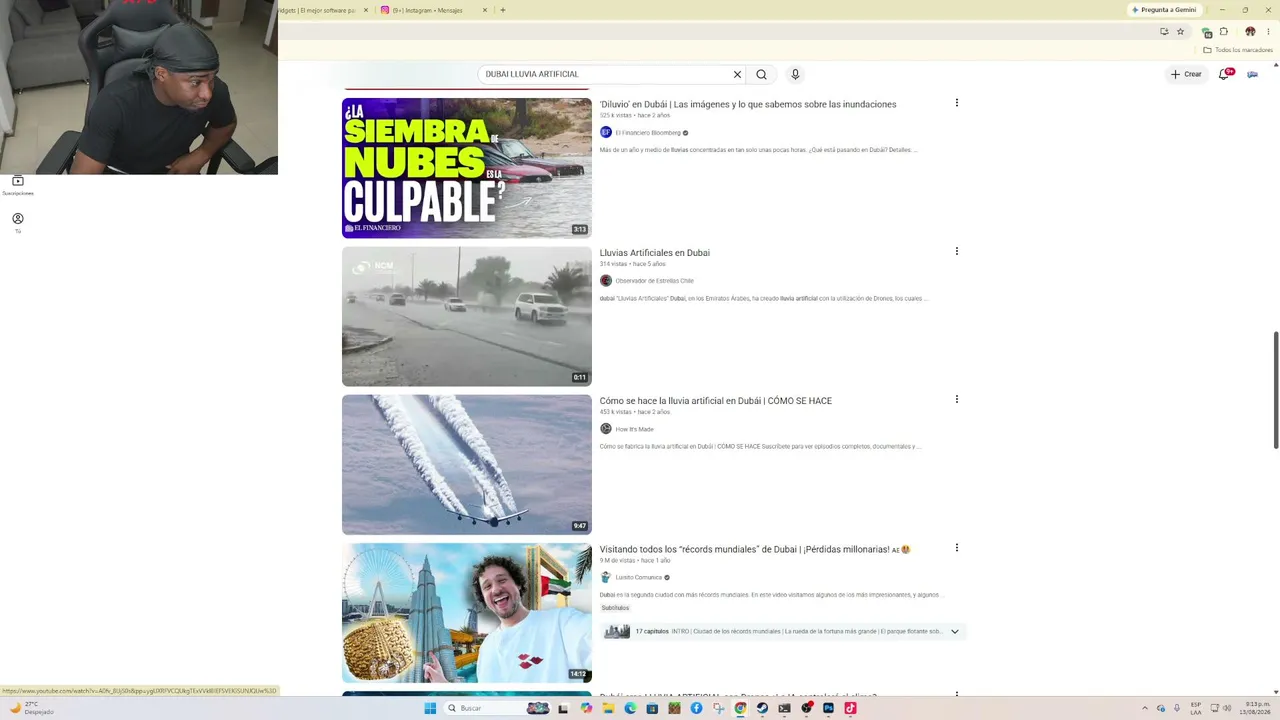Open Facebook from the taskbar
The image size is (1280, 720).
[x=696, y=708]
